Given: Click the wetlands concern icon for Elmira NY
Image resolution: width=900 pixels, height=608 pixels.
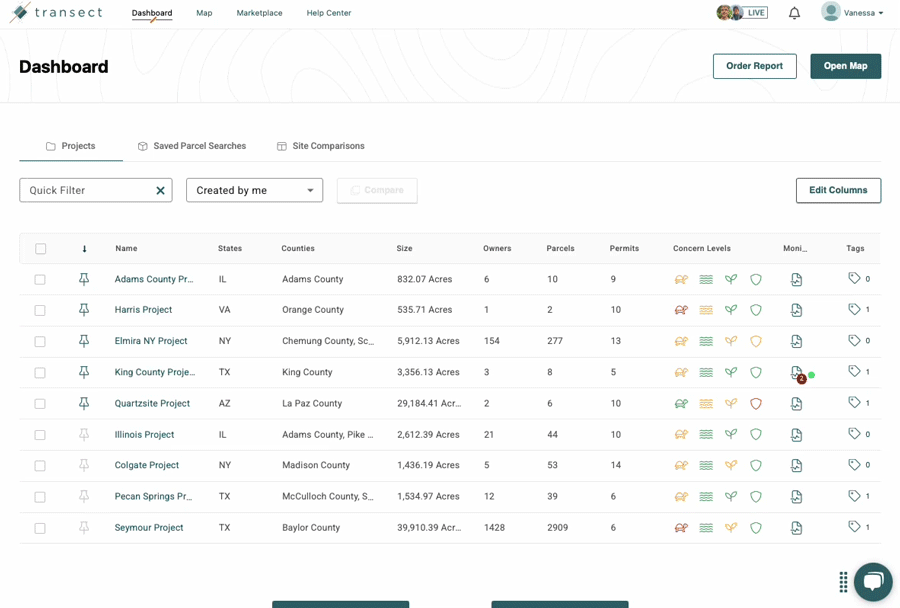Looking at the screenshot, I should pos(706,342).
